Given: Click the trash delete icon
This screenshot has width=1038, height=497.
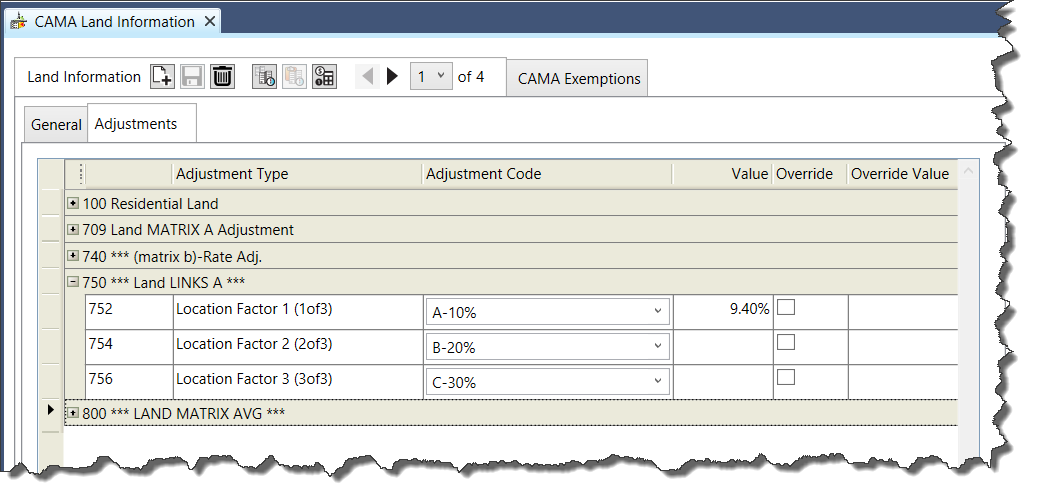Looking at the screenshot, I should pos(222,77).
